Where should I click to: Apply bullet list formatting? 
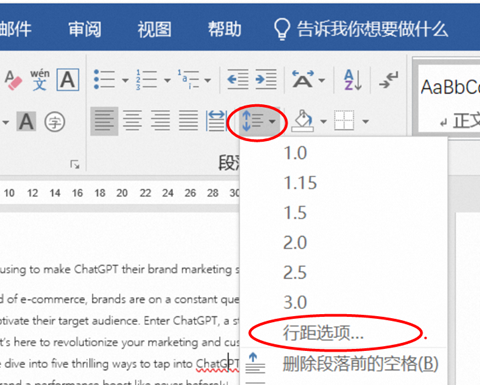click(104, 80)
